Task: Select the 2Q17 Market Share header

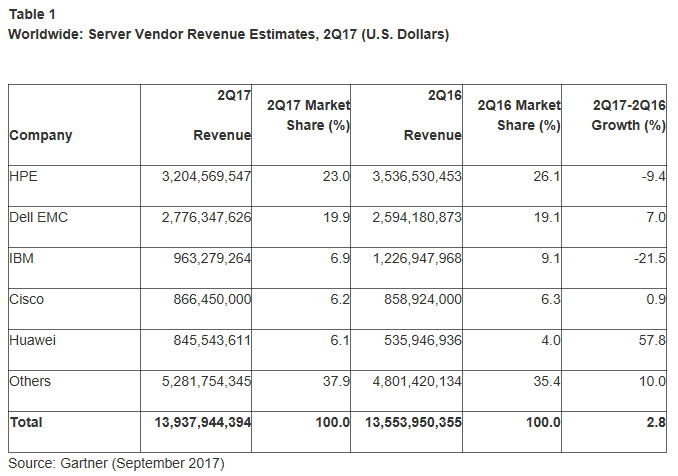Action: click(x=309, y=115)
